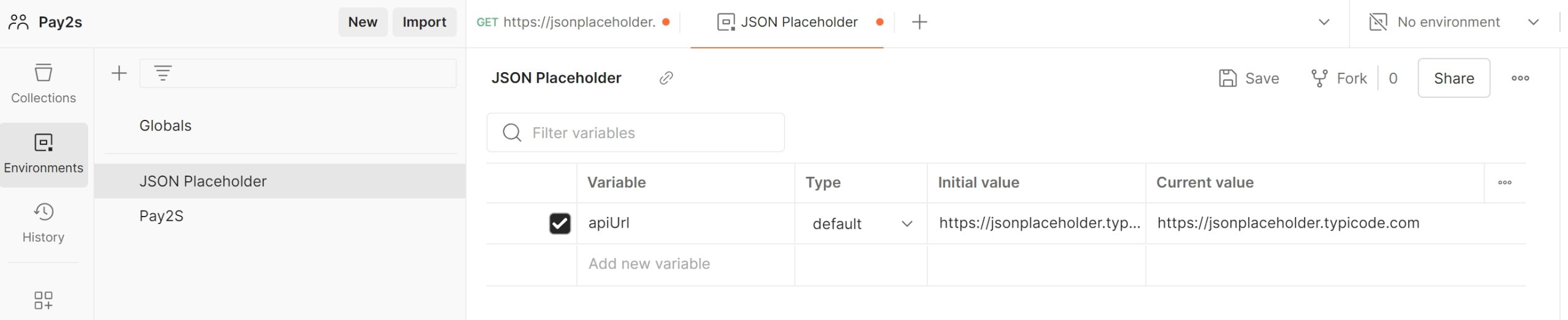The height and width of the screenshot is (320, 1568).
Task: Open variable table column options menu
Action: coord(1505,182)
